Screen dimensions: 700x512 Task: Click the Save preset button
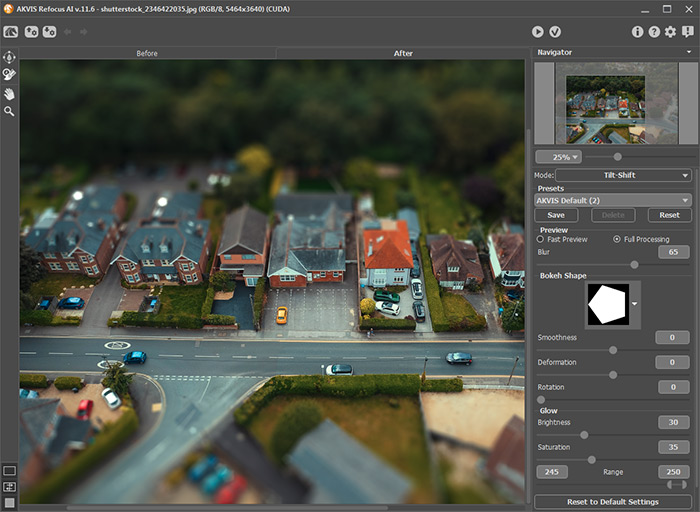click(556, 215)
